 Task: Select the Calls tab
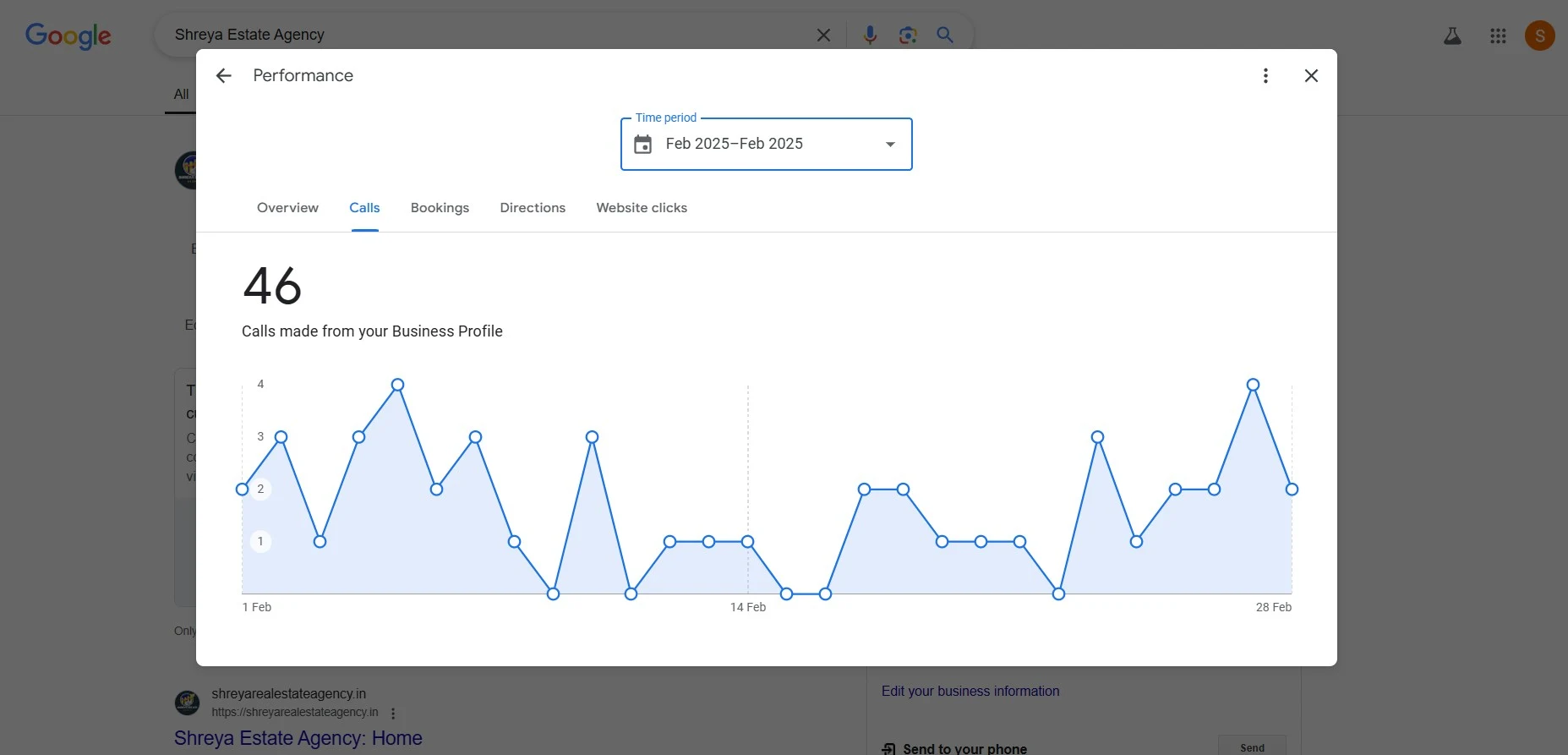[x=364, y=208]
